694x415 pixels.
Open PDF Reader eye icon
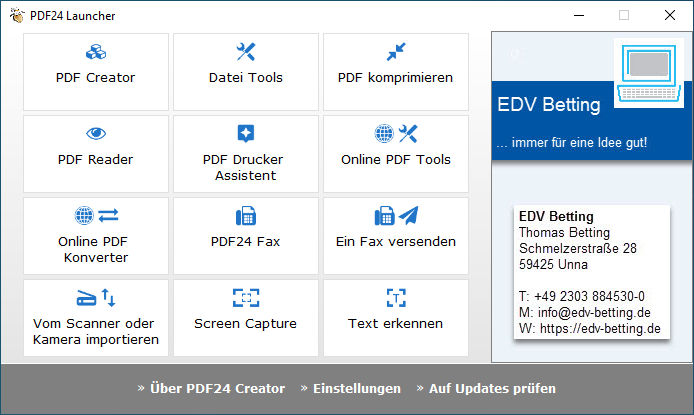coord(96,133)
